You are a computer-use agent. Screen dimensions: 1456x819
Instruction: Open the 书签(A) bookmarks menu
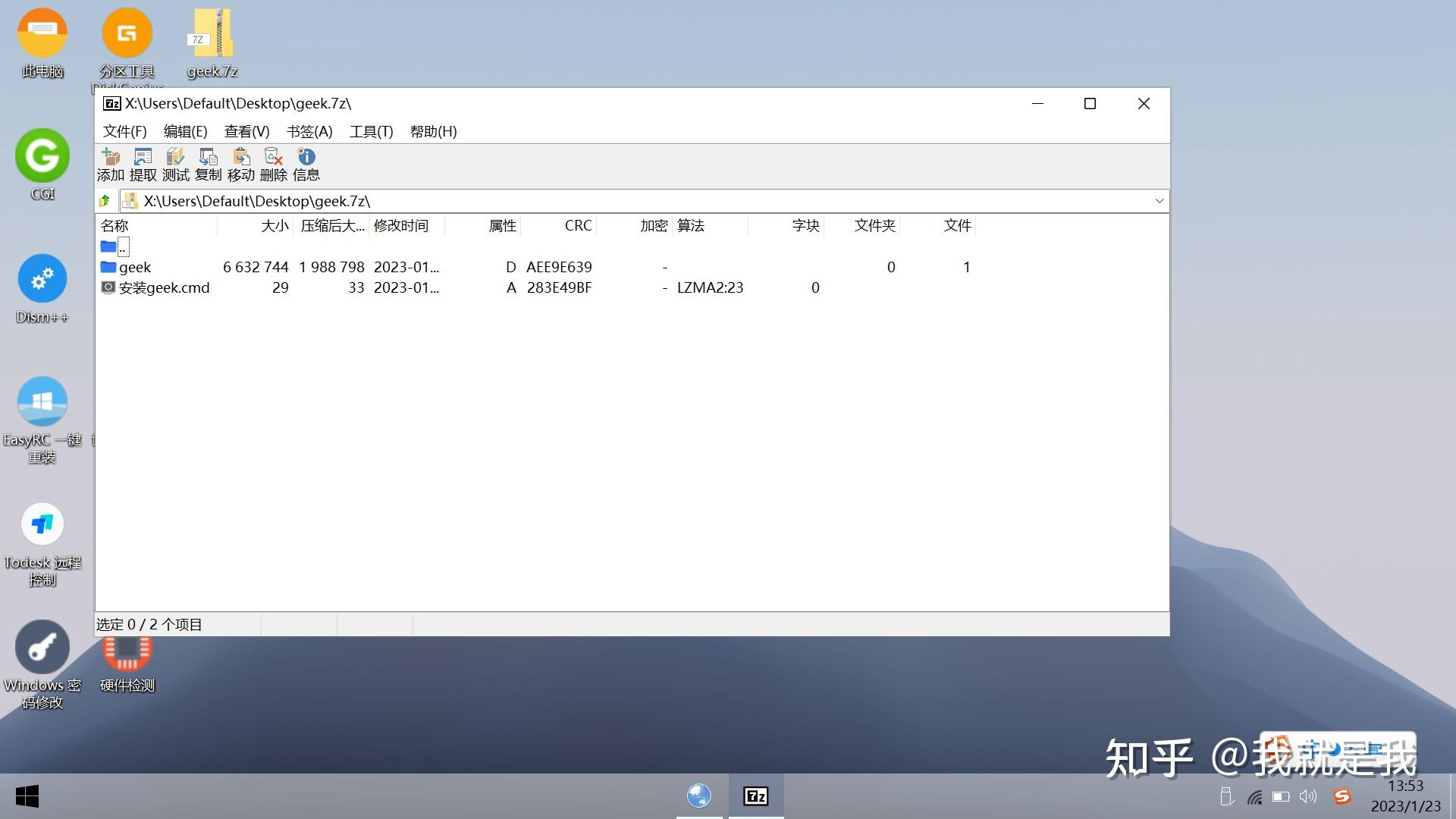309,131
